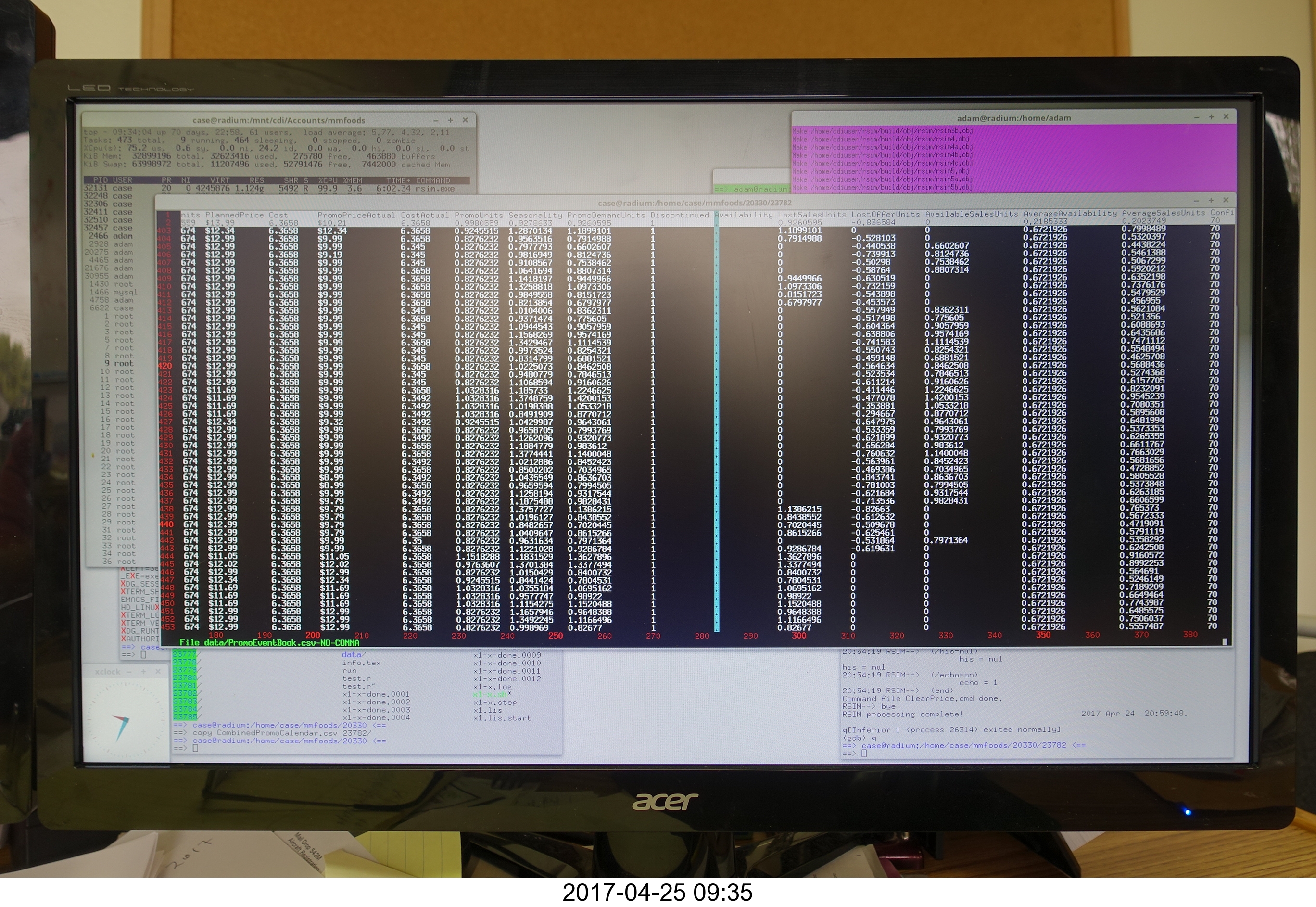
Task: Click ruler marker 250 on bottom ruler
Action: pyautogui.click(x=556, y=636)
